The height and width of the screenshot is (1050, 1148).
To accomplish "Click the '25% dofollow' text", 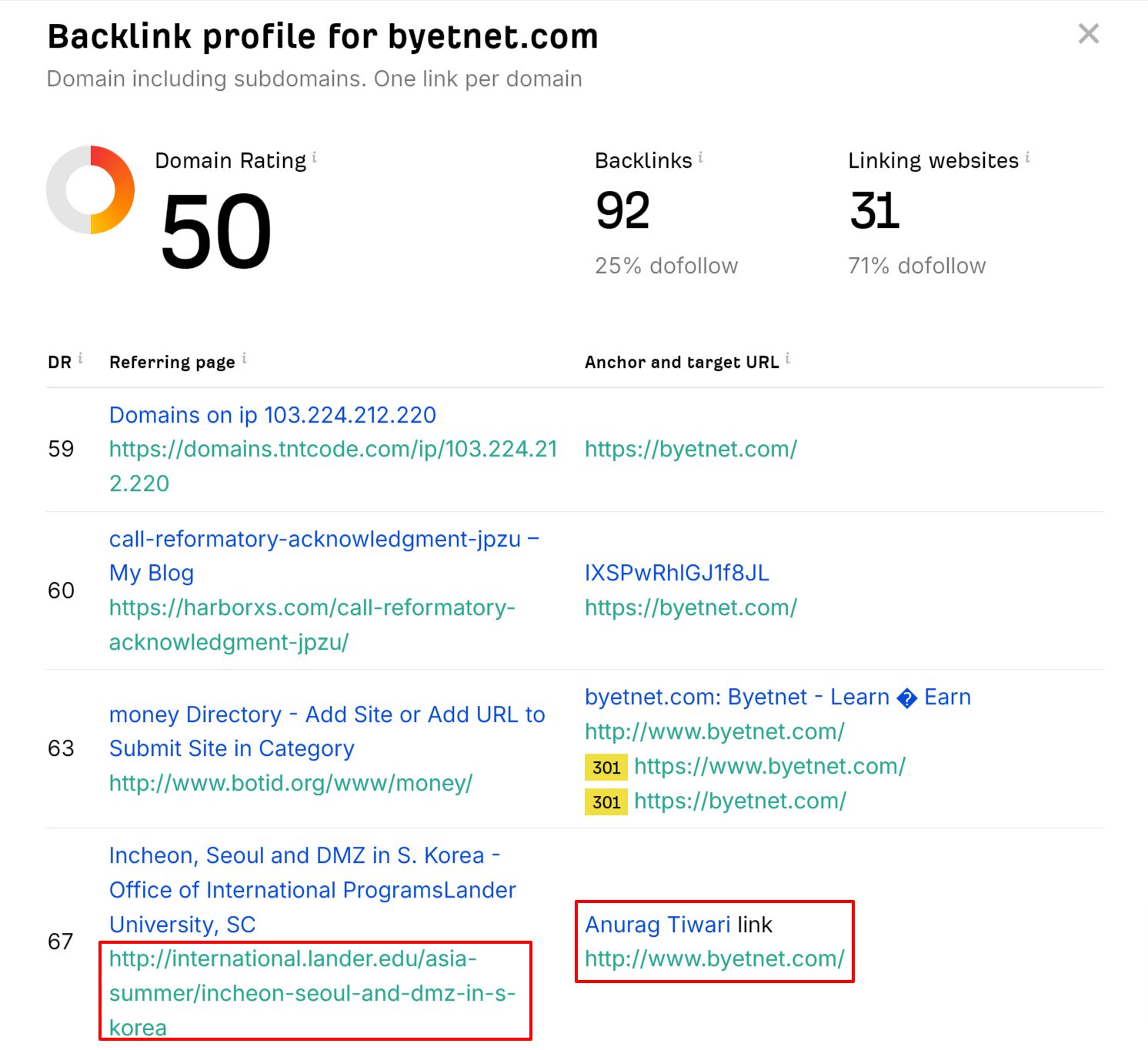I will coord(666,266).
